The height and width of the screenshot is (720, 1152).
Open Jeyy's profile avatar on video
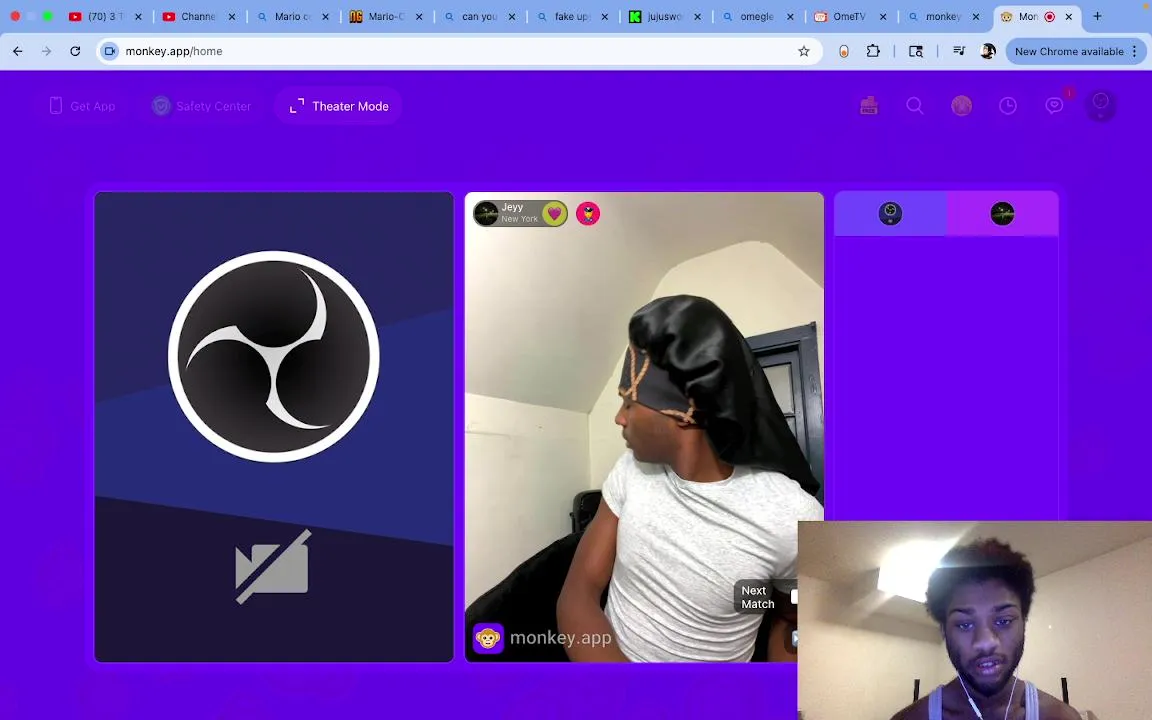pos(486,214)
